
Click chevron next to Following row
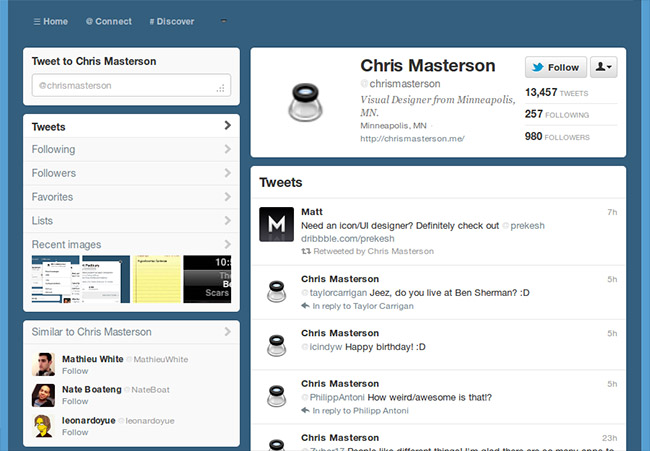pyautogui.click(x=228, y=149)
